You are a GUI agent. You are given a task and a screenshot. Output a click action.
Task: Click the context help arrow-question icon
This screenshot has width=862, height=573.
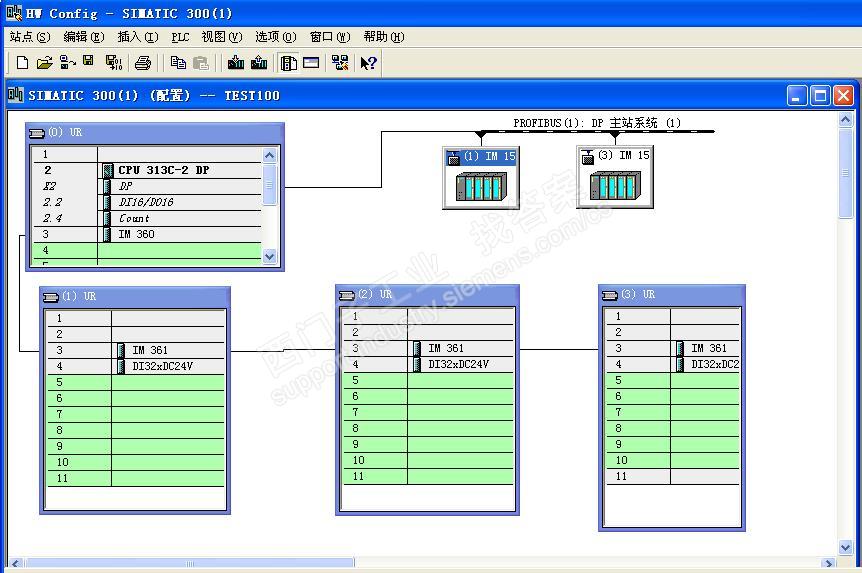(368, 63)
